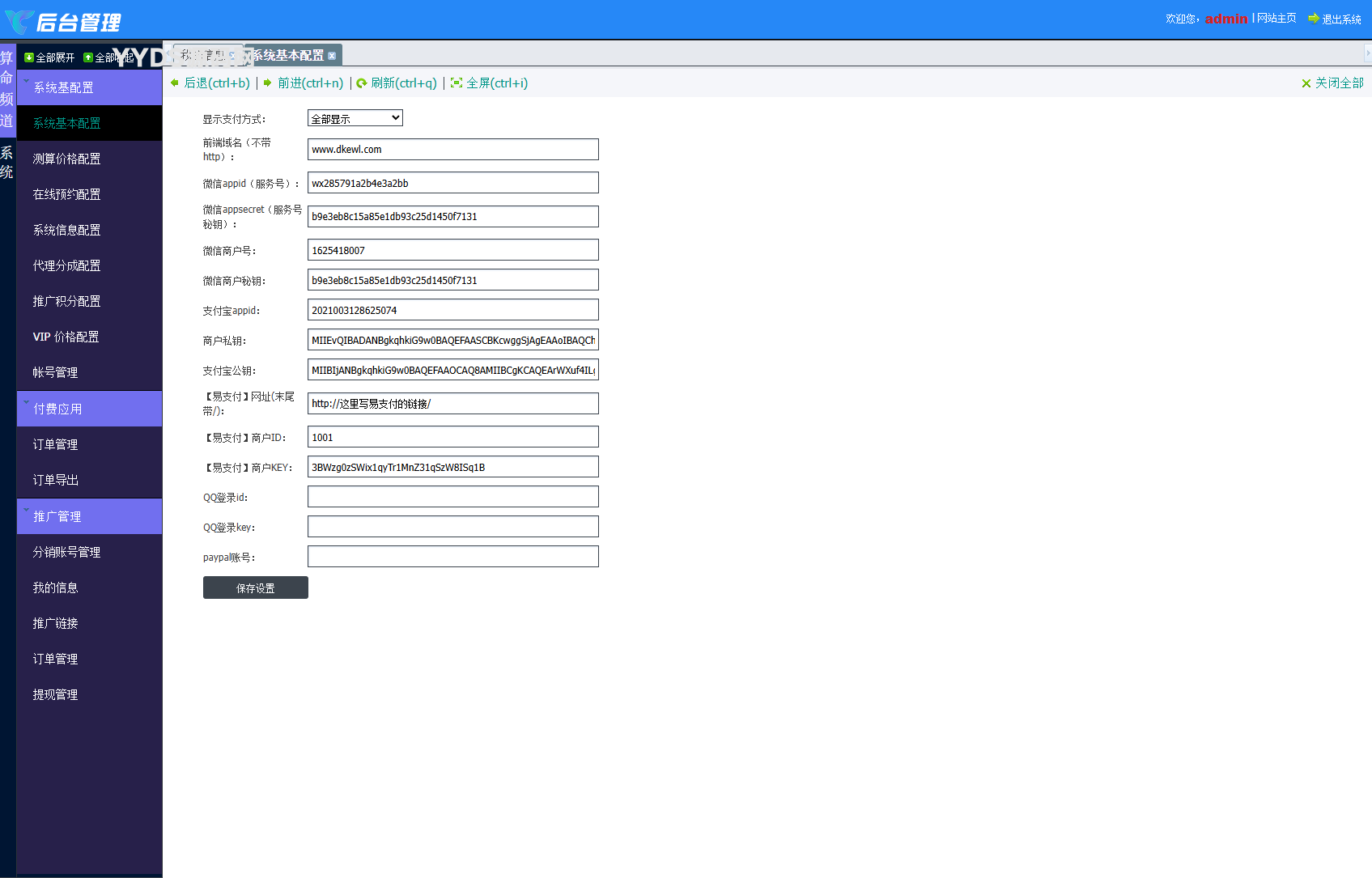Collapse the 付费应用 menu group
This screenshot has height=878, width=1372.
[x=89, y=409]
